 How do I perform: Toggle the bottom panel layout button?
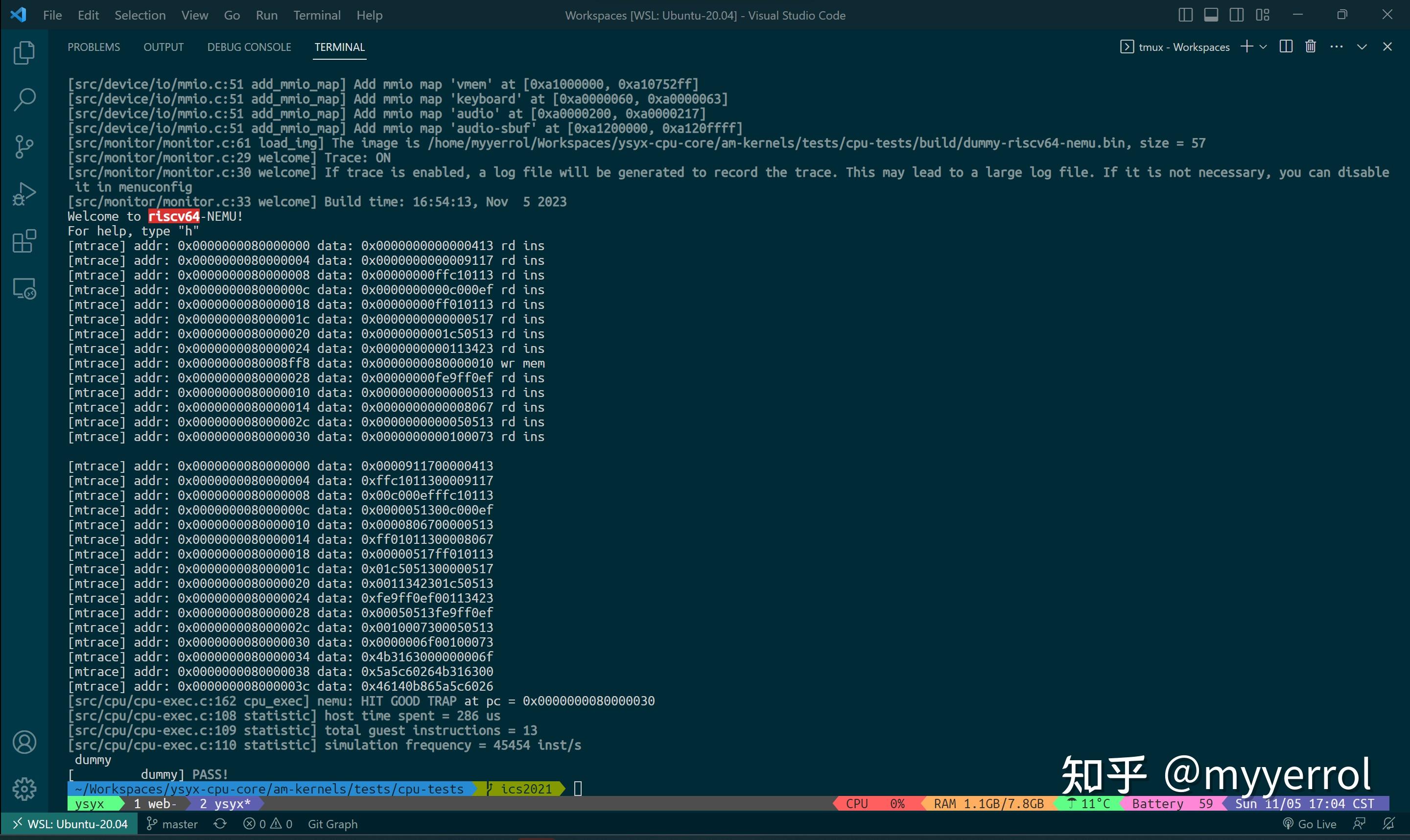point(1211,15)
